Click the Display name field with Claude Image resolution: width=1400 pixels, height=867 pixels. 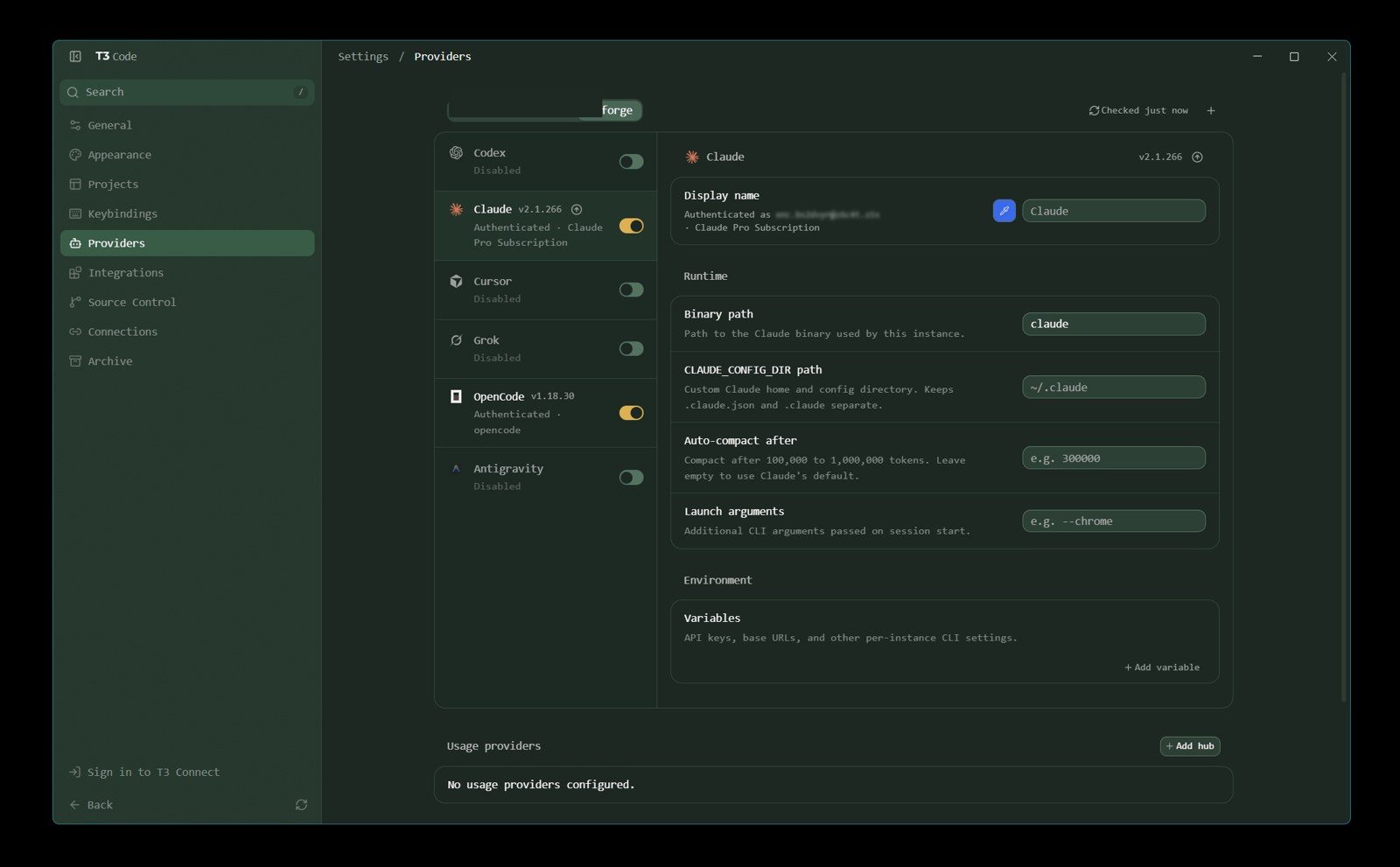1114,211
